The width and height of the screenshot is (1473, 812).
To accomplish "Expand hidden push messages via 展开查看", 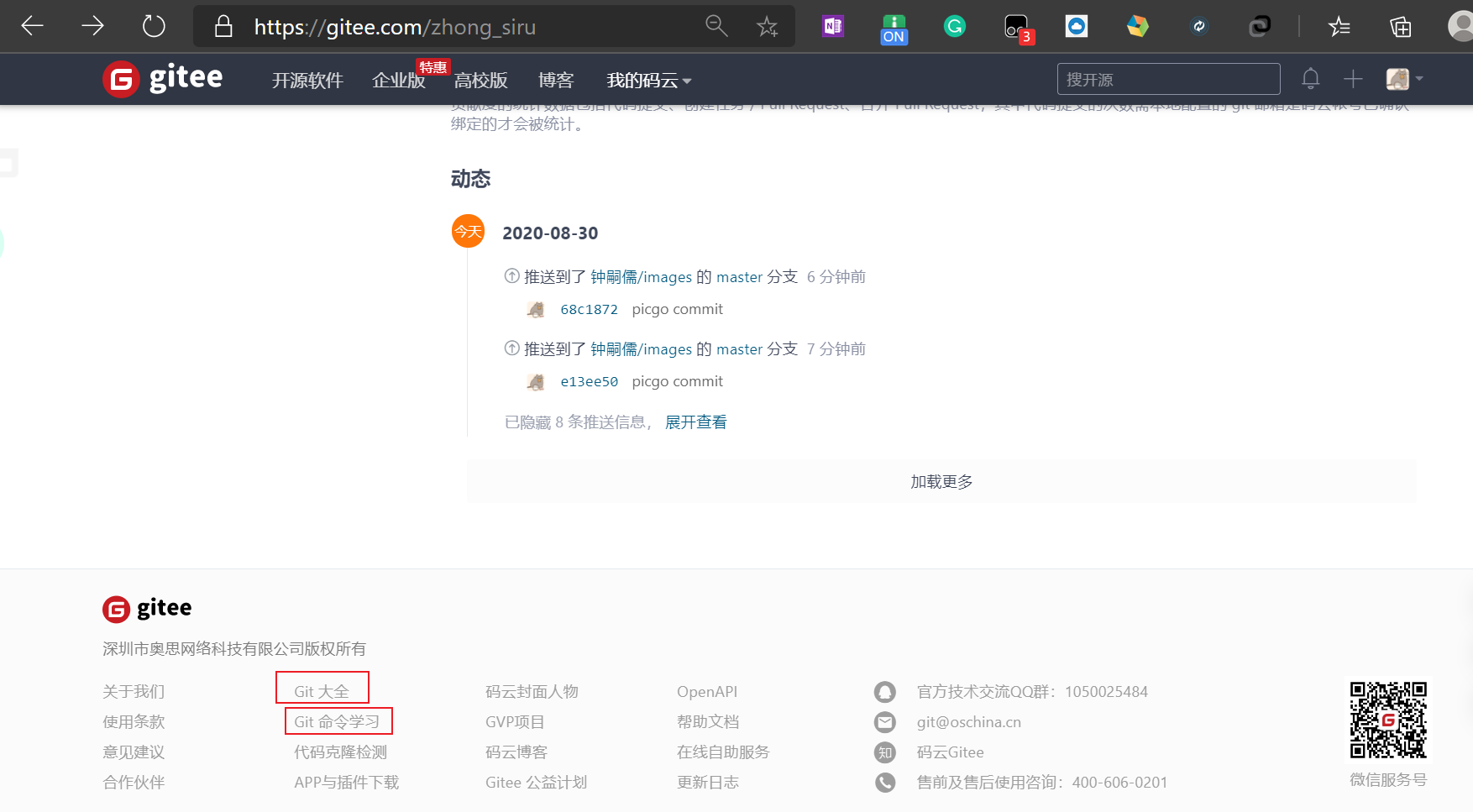I will coord(695,422).
